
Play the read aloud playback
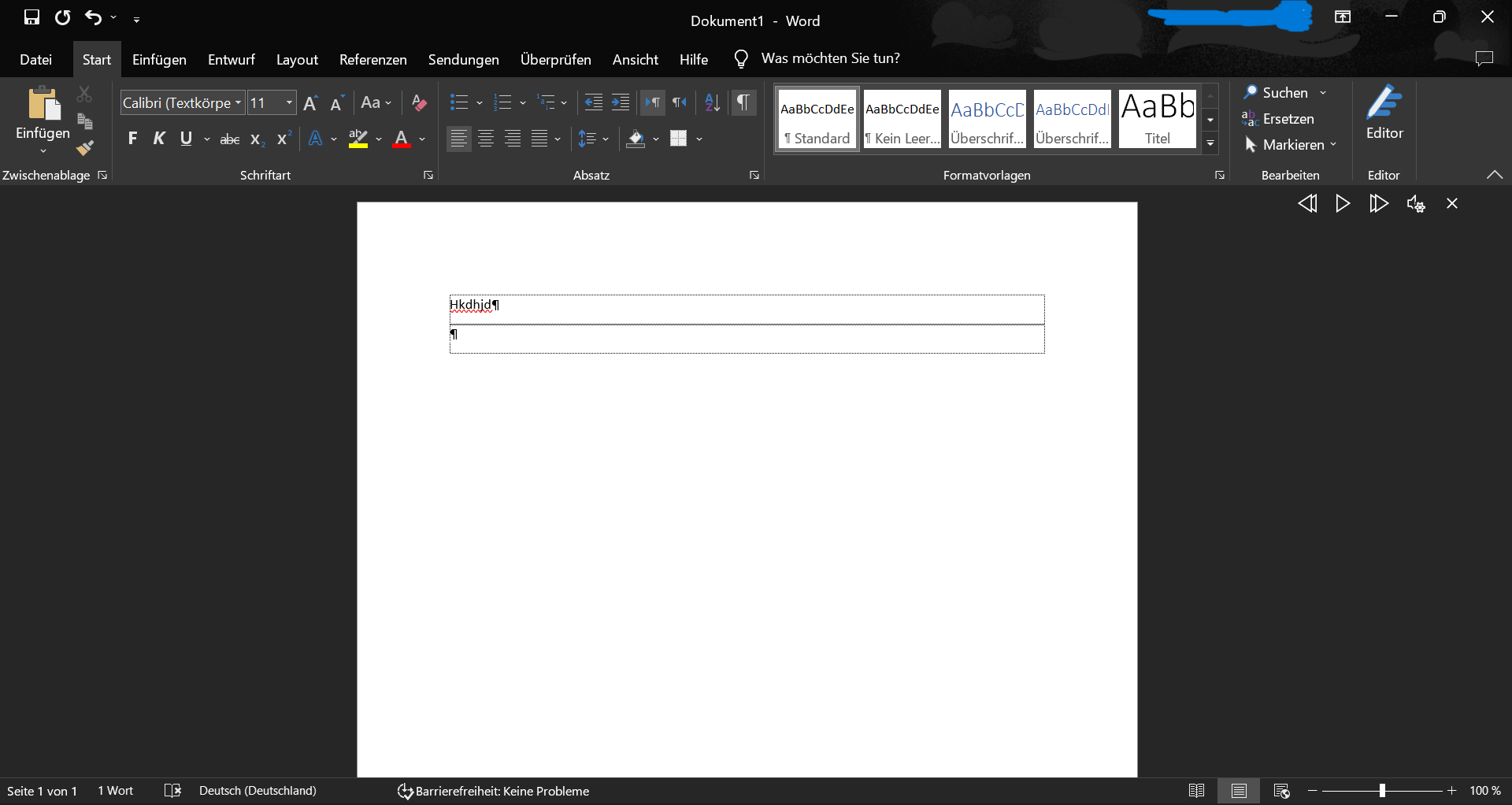tap(1343, 204)
